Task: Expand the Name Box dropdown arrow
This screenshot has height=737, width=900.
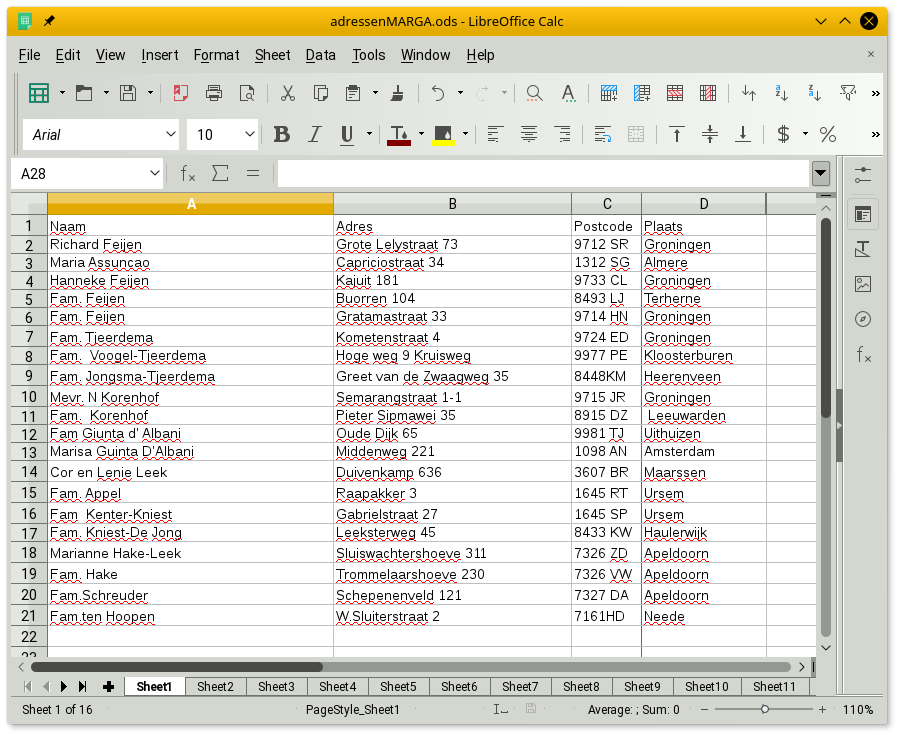Action: click(x=154, y=174)
